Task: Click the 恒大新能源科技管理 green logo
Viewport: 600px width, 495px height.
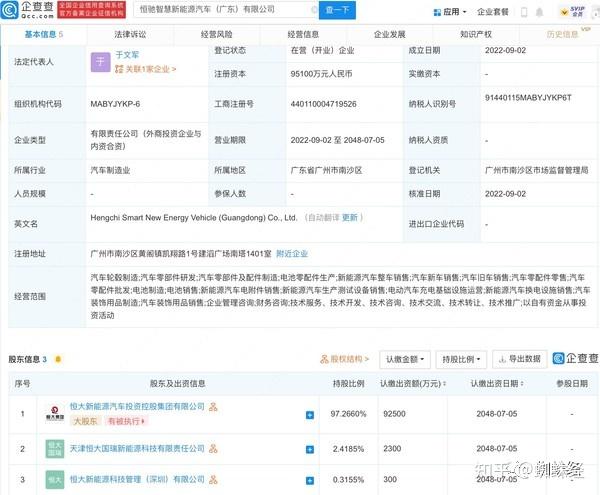Action: 55,479
